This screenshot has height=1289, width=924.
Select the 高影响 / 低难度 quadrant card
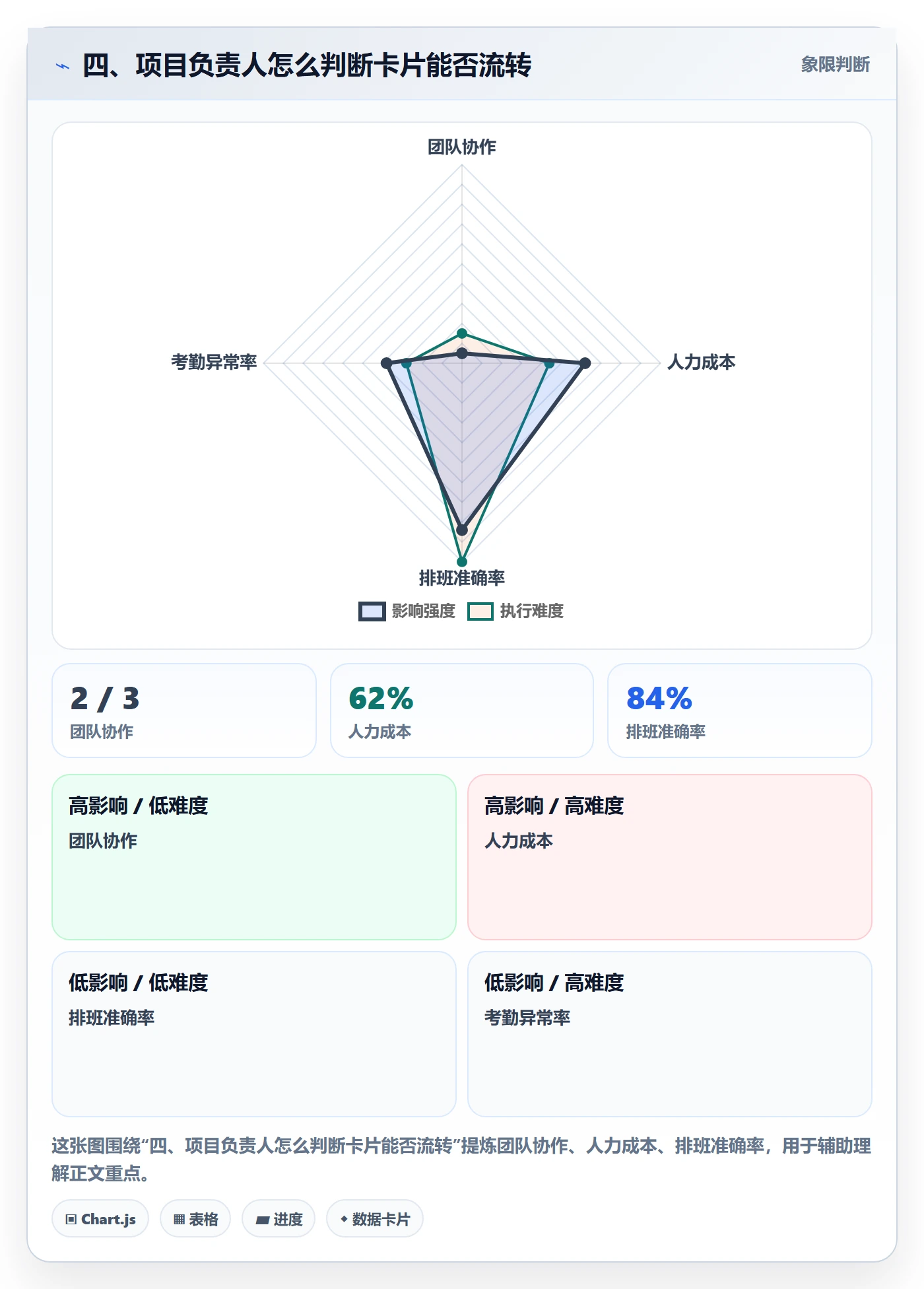click(x=254, y=857)
